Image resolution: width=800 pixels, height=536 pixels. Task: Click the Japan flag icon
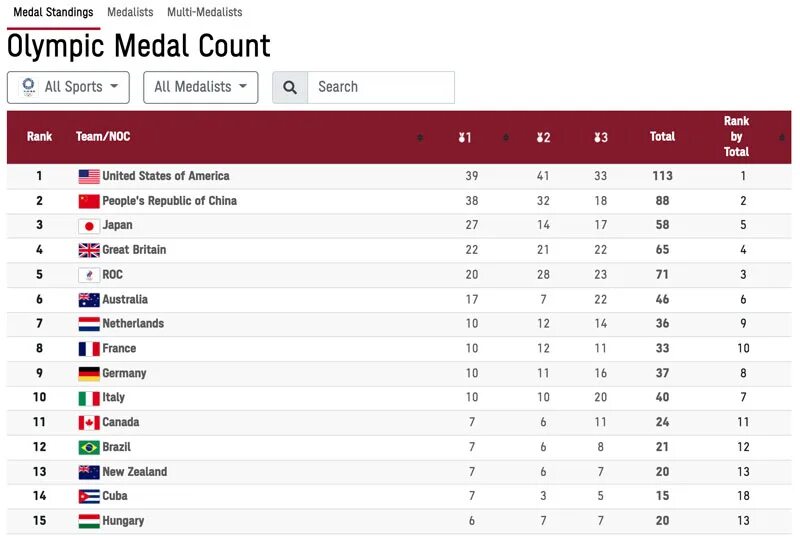[x=89, y=226]
